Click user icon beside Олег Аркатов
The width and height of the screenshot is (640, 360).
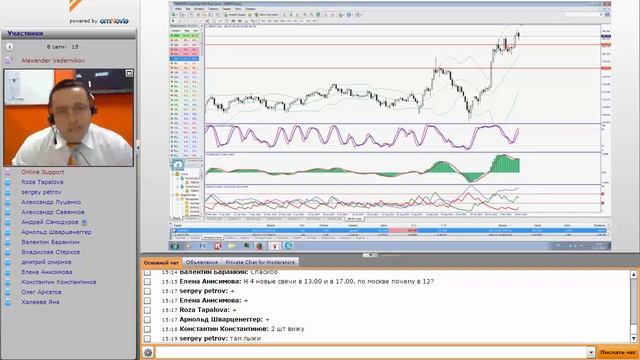(8, 292)
